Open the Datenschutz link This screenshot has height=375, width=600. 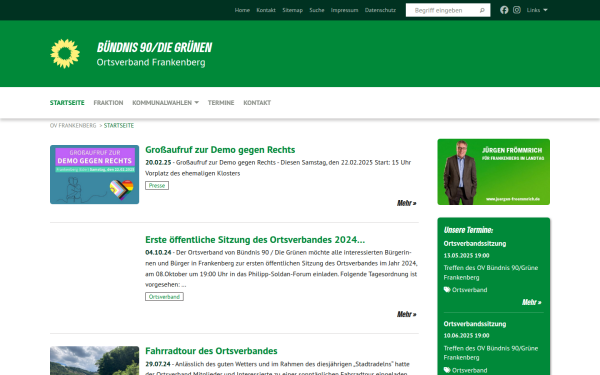click(380, 10)
